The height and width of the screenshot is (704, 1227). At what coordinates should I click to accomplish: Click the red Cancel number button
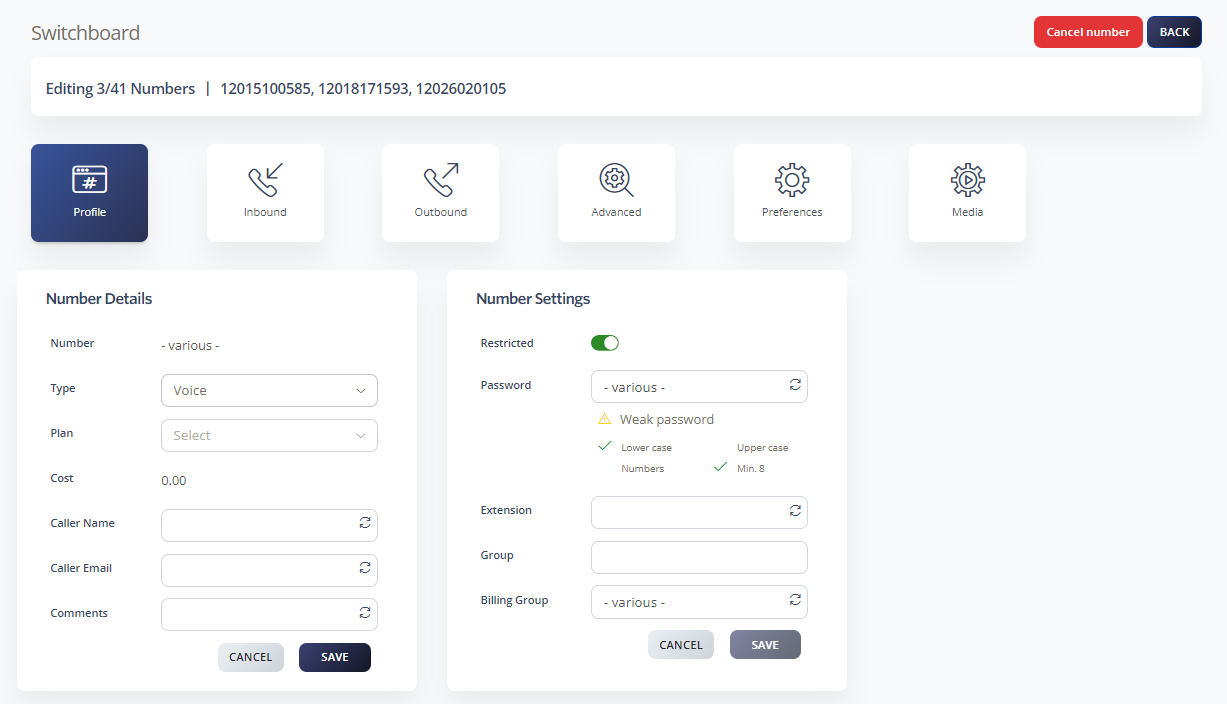(x=1088, y=32)
